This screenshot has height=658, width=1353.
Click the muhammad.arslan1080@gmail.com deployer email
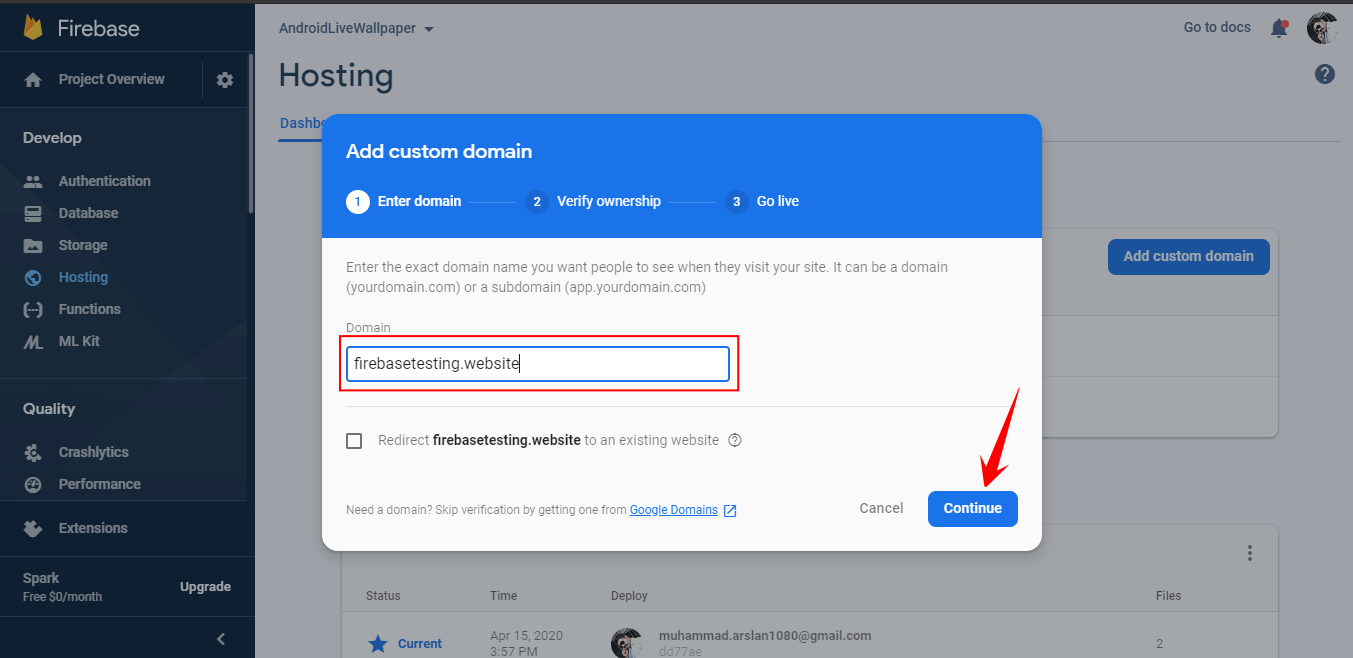pos(765,636)
